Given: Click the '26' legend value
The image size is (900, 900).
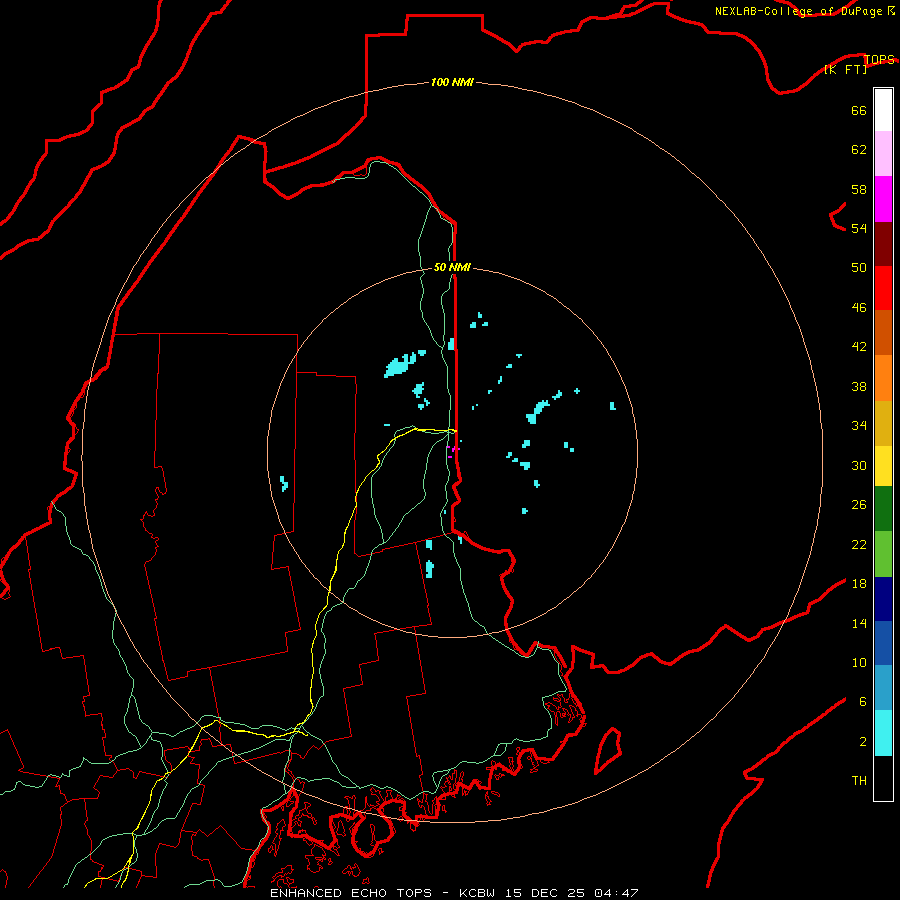Looking at the screenshot, I should point(859,505).
